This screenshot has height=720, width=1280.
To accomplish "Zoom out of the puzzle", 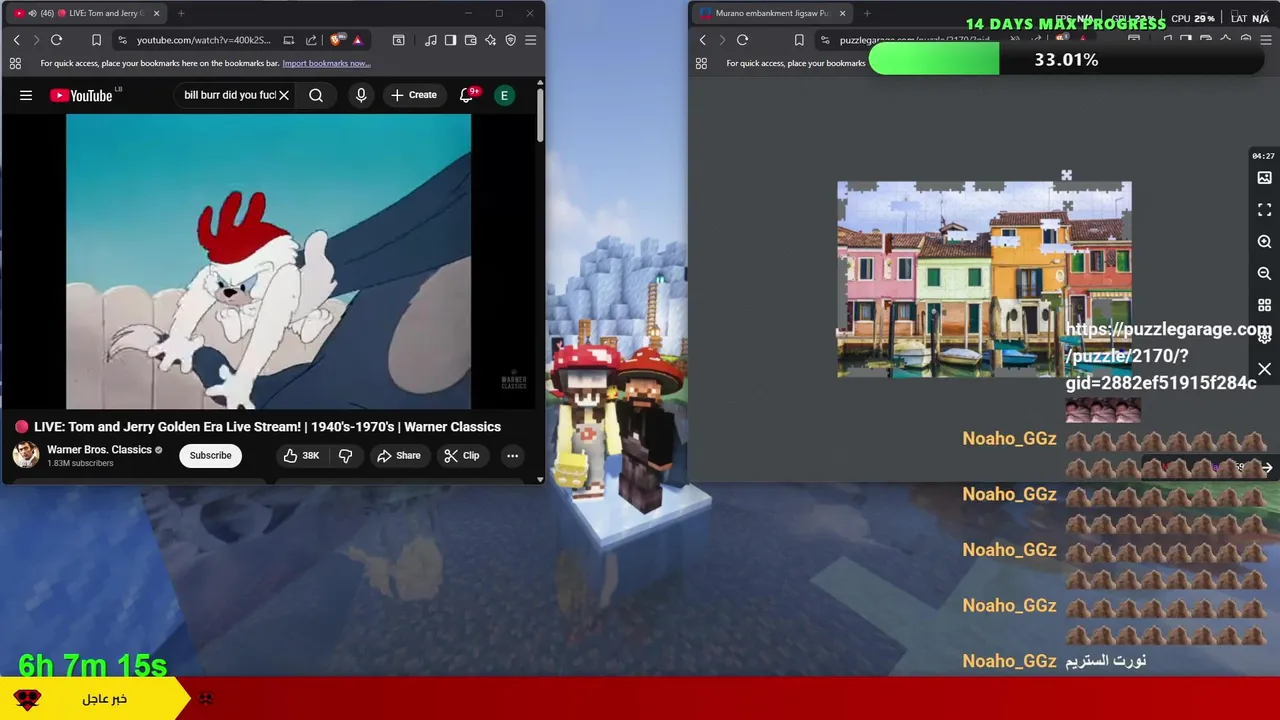I will (x=1264, y=273).
